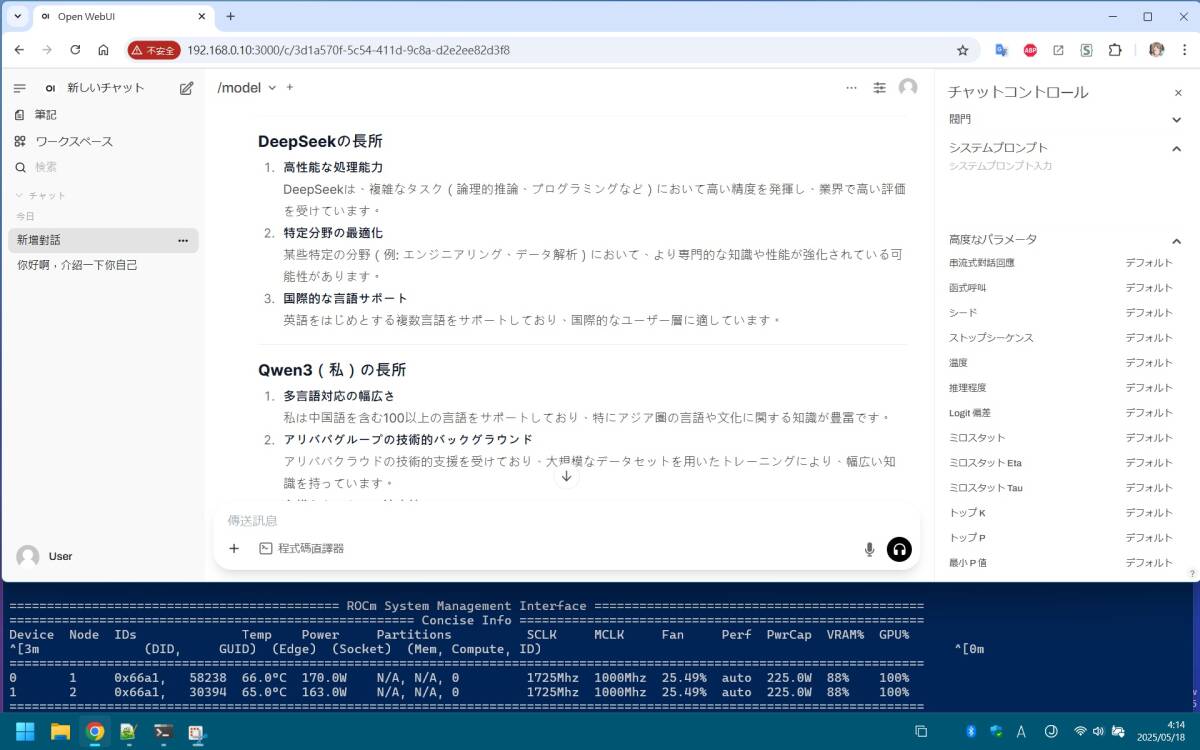Click the terminal icon in taskbar
This screenshot has height=750, width=1200.
click(x=162, y=731)
